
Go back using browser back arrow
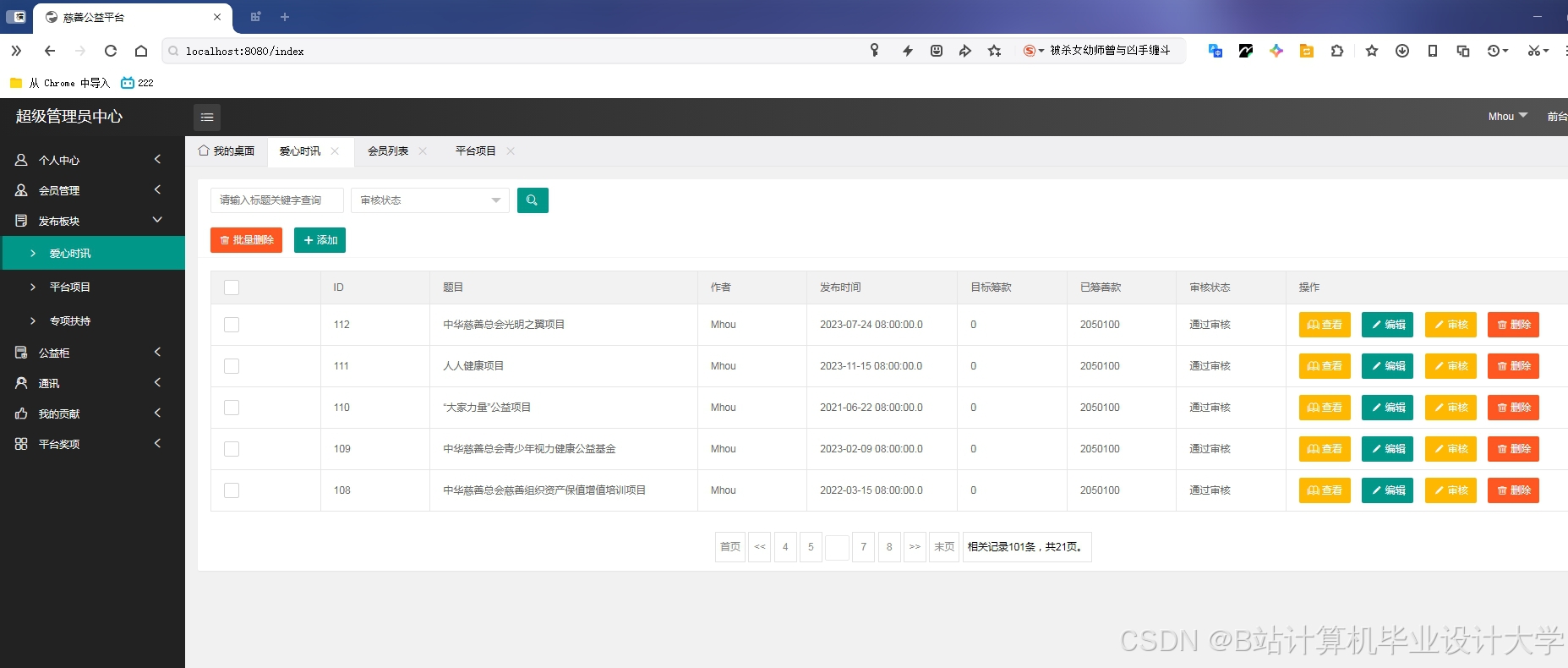point(50,51)
